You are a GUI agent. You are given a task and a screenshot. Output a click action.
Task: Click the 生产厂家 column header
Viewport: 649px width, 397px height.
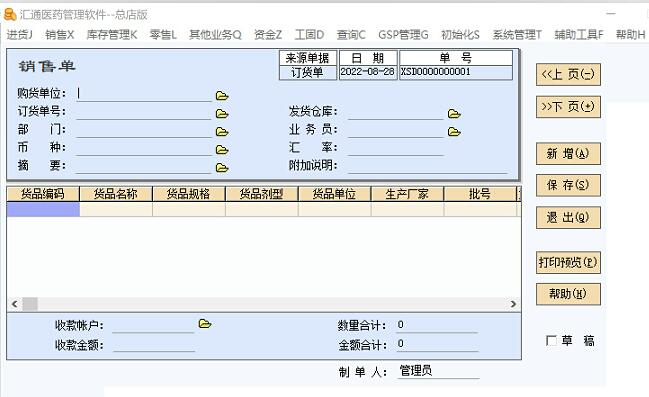tap(407, 194)
